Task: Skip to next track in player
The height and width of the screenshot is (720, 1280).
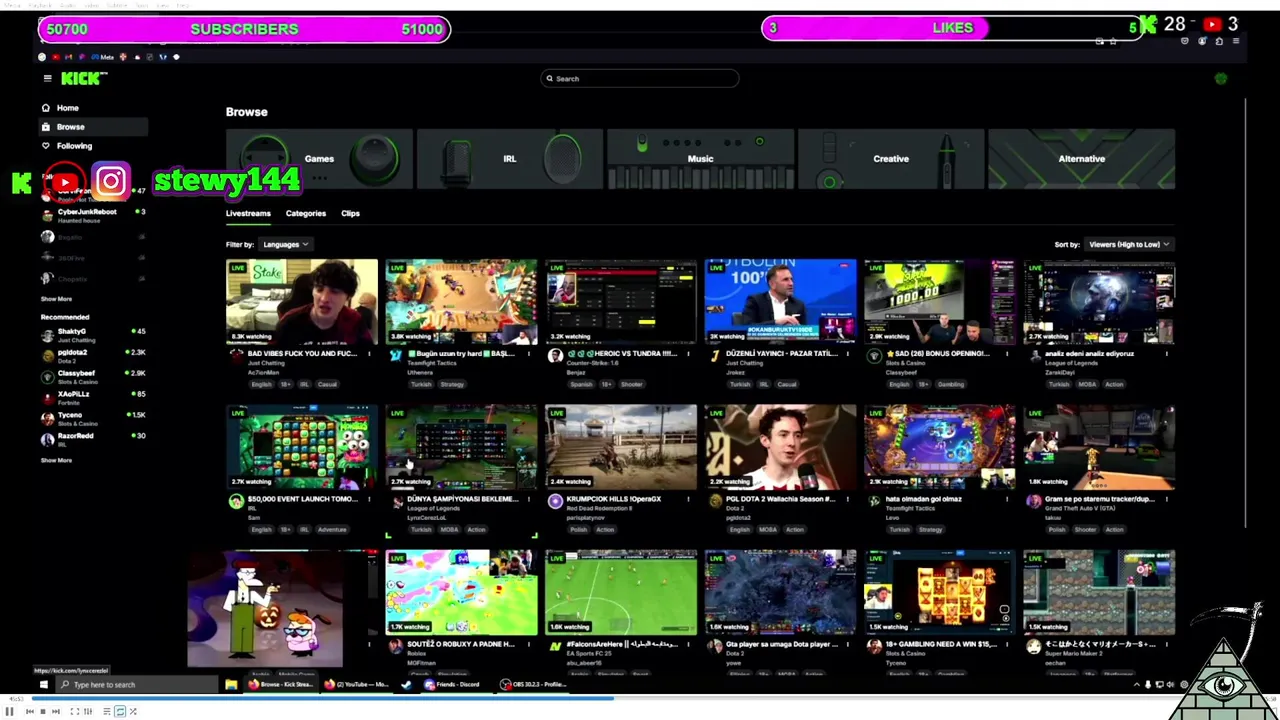Action: (55, 711)
